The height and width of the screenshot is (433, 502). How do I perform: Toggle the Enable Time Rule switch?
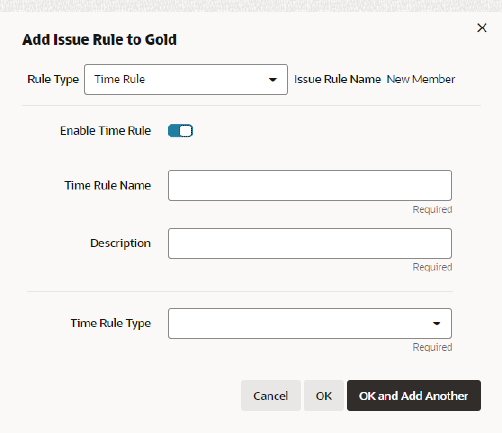pyautogui.click(x=180, y=131)
